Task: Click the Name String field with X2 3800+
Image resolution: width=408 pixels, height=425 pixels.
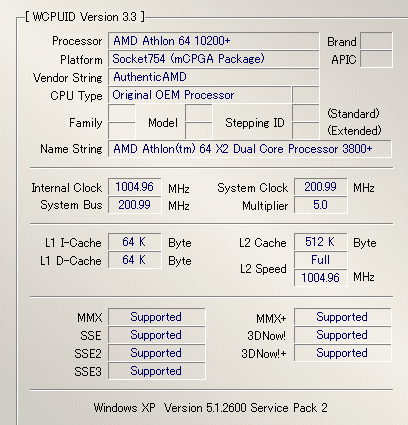Action: [250, 149]
